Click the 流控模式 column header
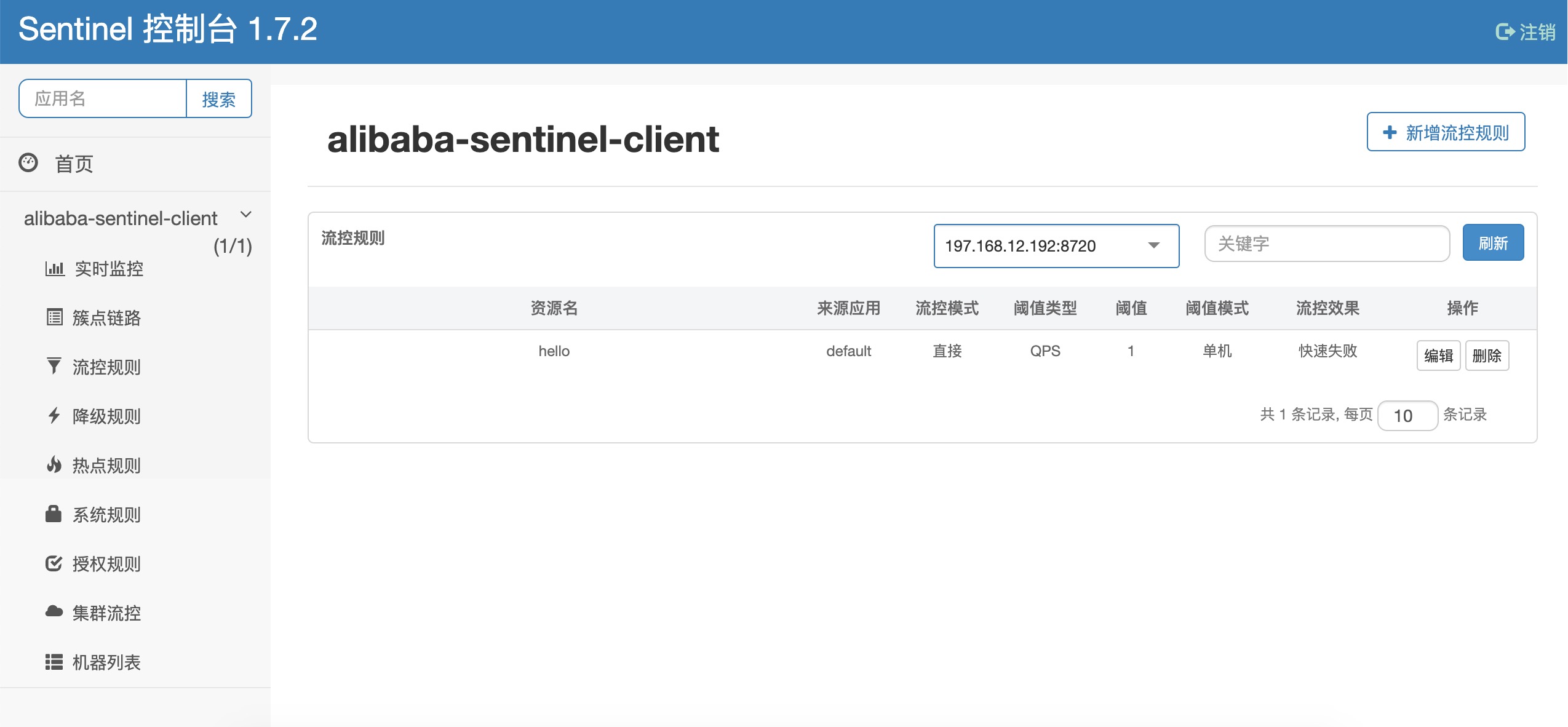 [x=947, y=308]
